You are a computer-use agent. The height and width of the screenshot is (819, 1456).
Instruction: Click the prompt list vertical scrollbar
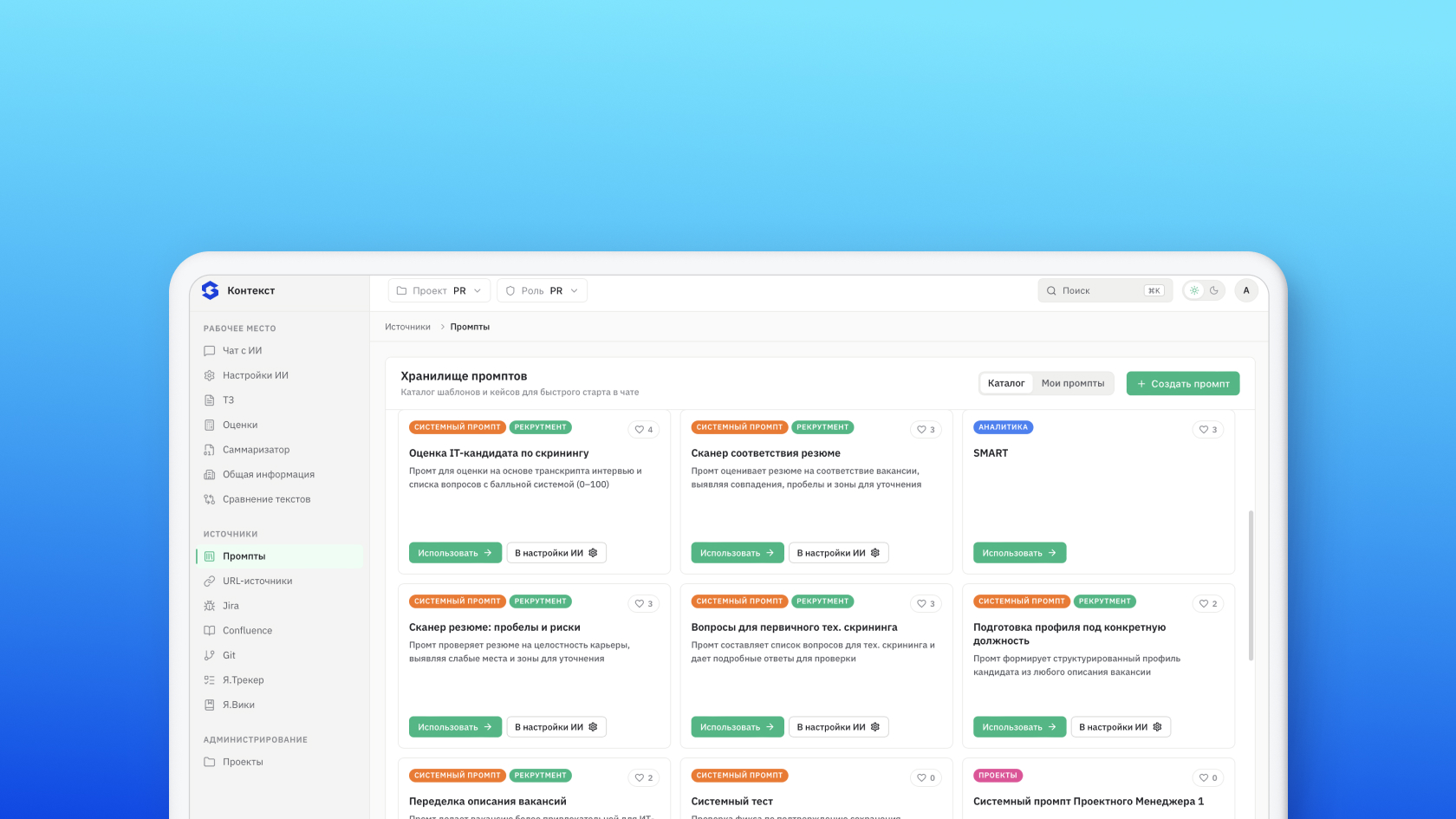pos(1251,586)
